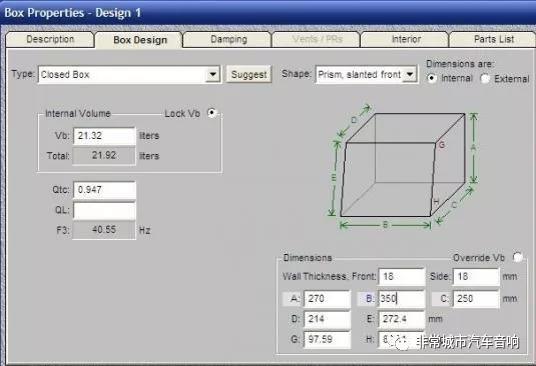536x366 pixels.
Task: Click the dimension A input field
Action: point(327,299)
